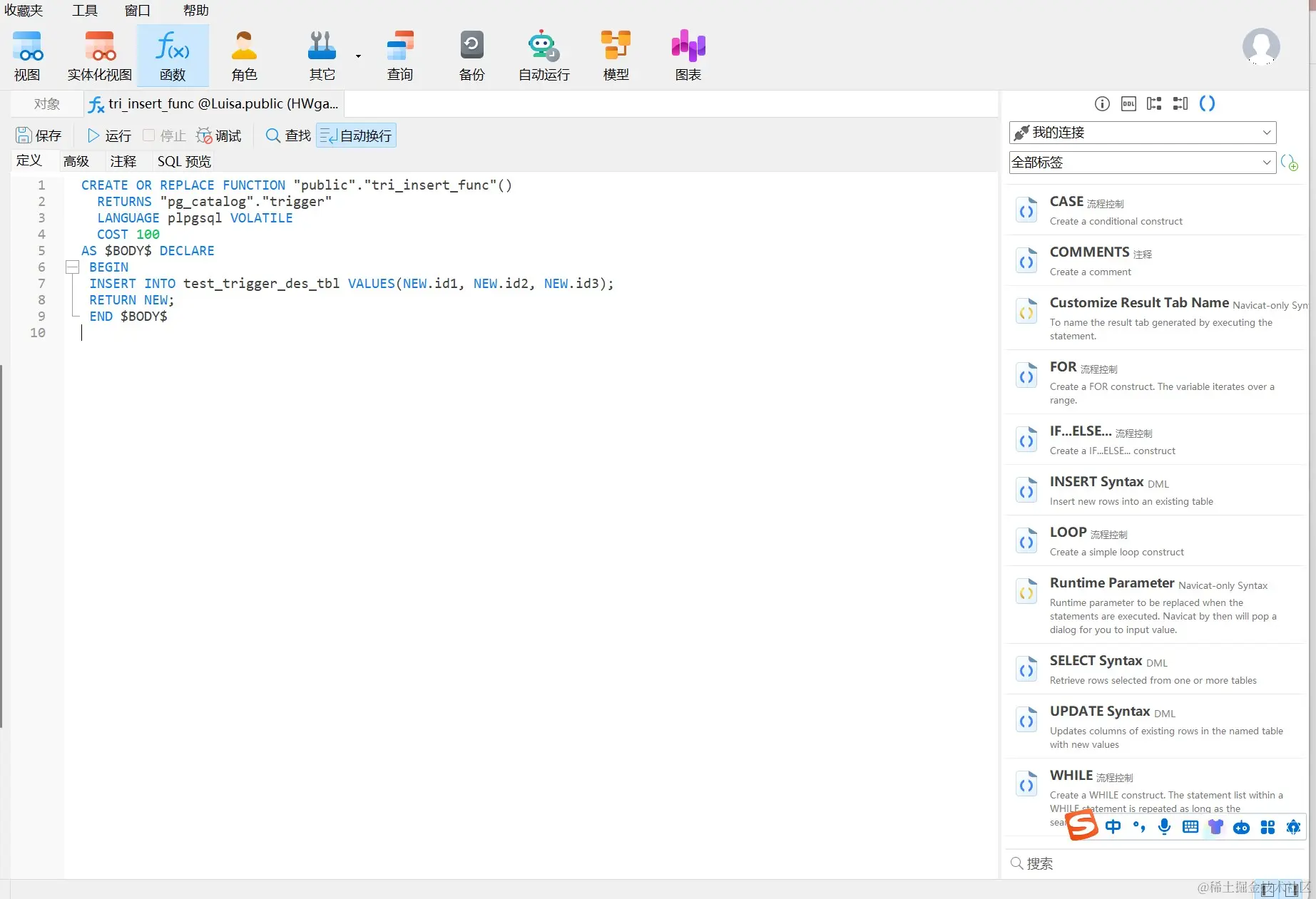Open the 视图 (views) toolbar icon

(27, 56)
